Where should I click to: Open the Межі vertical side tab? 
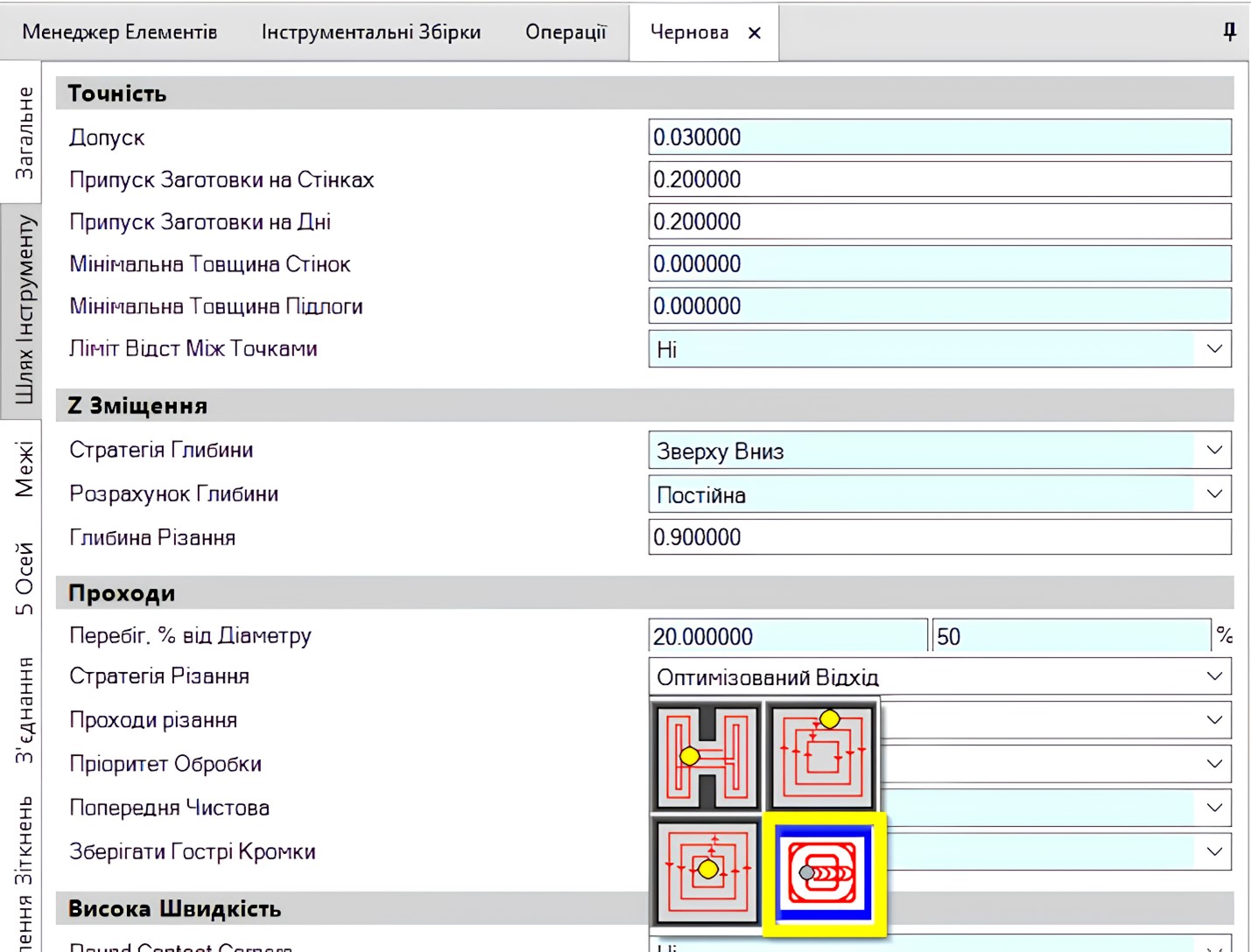(24, 469)
